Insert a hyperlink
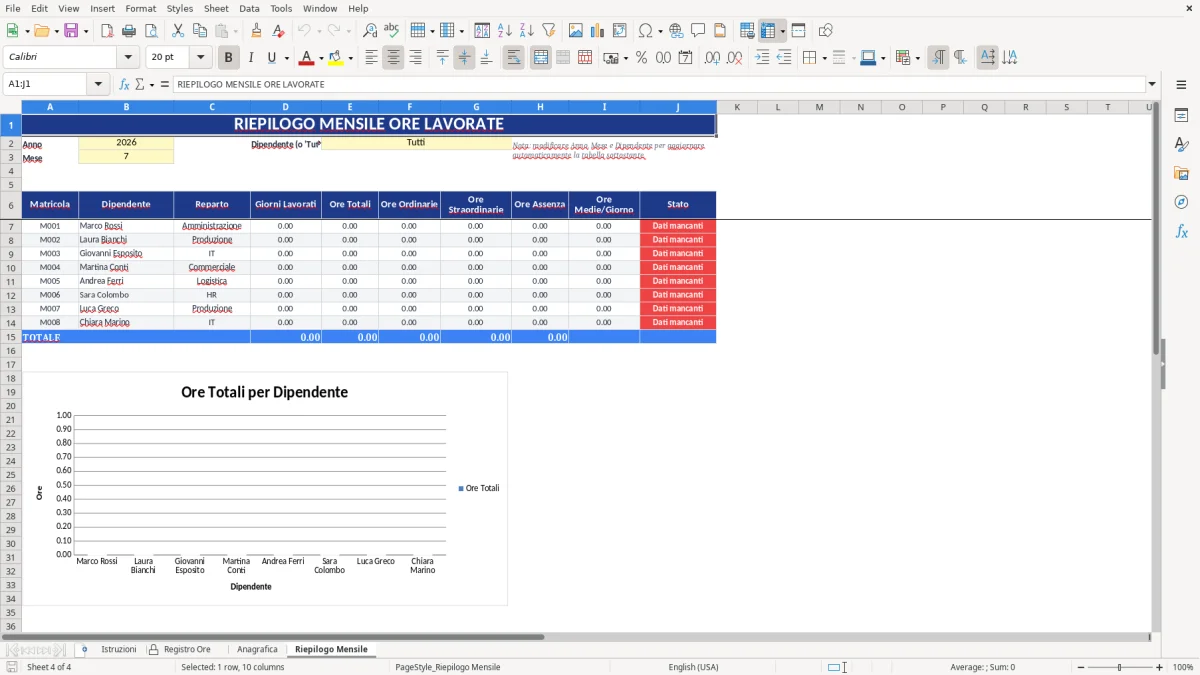The image size is (1200, 675). [676, 31]
